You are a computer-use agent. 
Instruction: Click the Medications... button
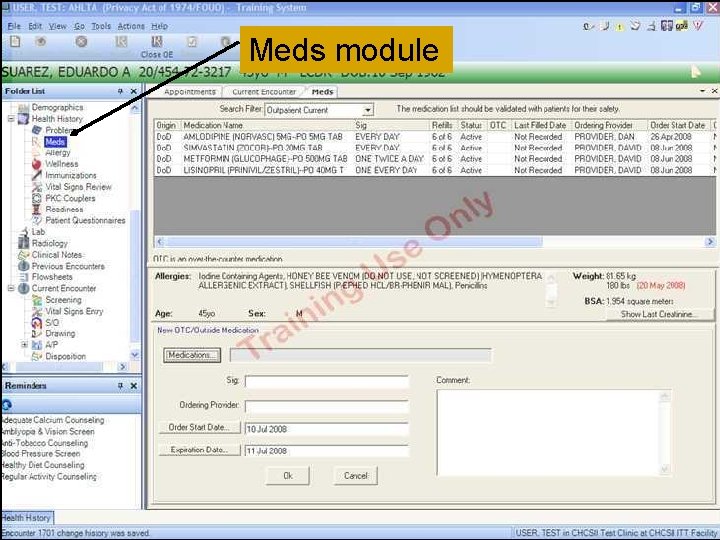tap(192, 355)
